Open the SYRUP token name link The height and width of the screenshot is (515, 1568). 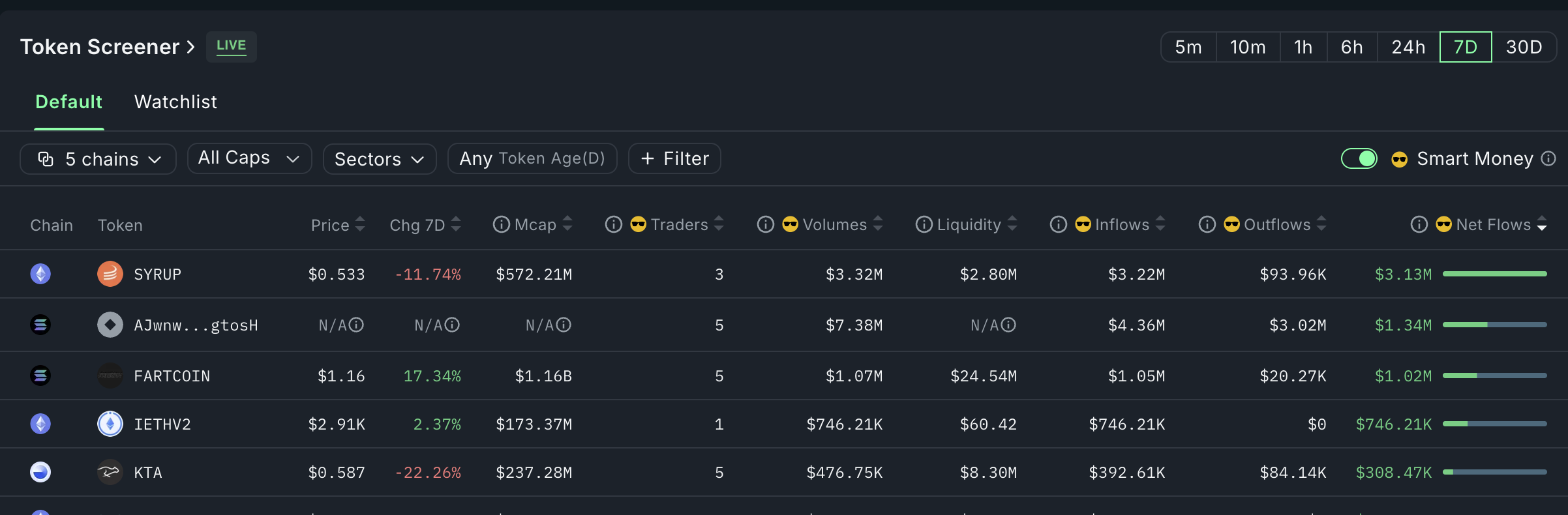tap(158, 274)
